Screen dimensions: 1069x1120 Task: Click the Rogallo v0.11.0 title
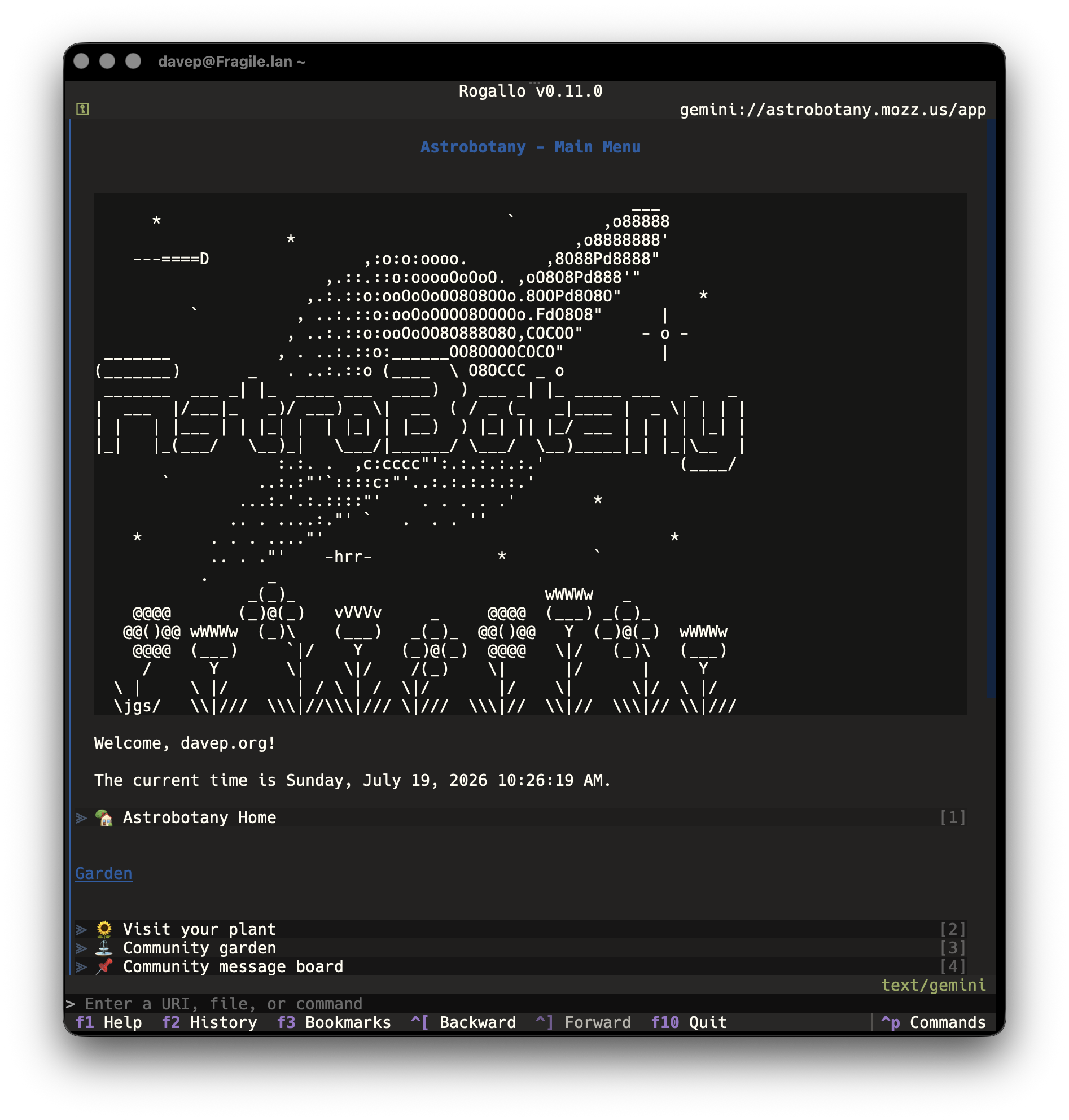click(x=531, y=91)
